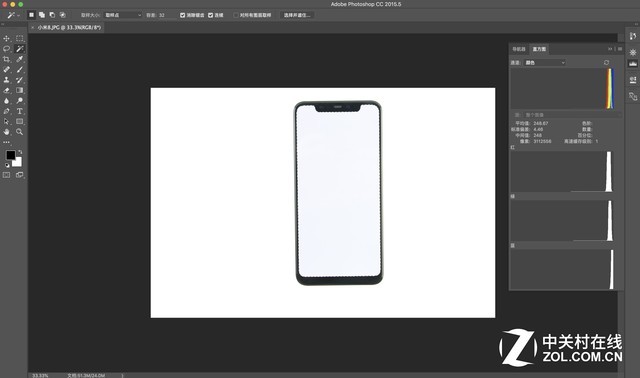Open the Clone Source panel icon in right dock
This screenshot has height=378, width=640.
coord(633,96)
